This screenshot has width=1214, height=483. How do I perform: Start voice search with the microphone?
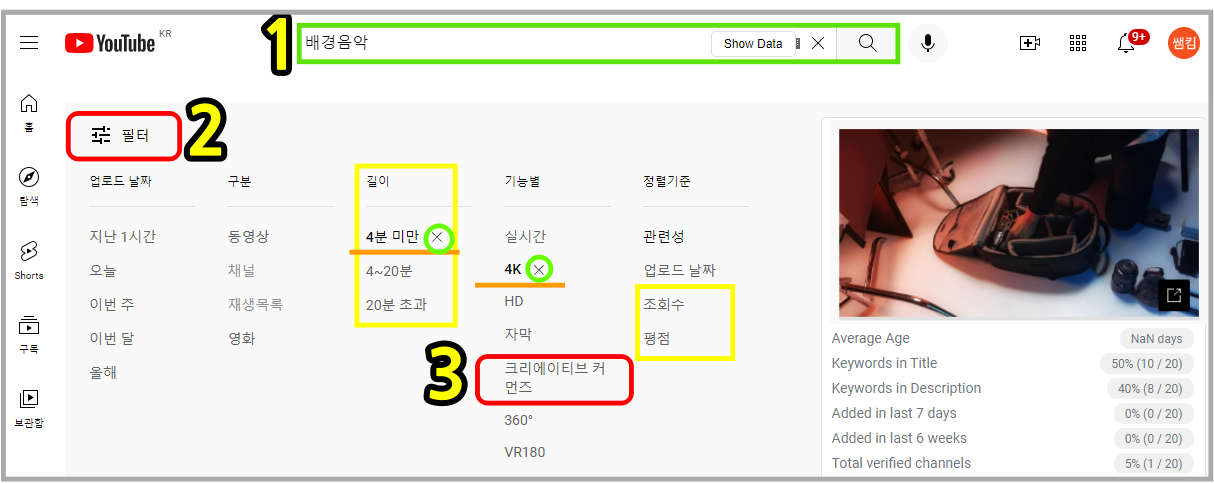928,43
